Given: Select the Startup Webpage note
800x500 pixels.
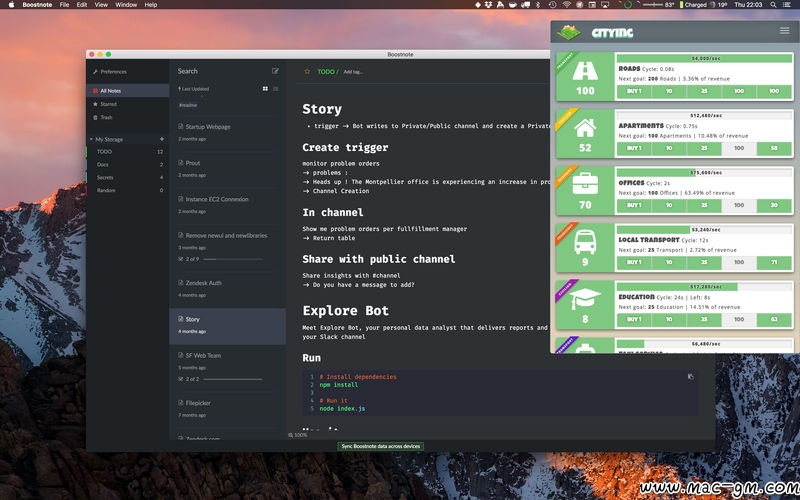Looking at the screenshot, I should [x=228, y=132].
